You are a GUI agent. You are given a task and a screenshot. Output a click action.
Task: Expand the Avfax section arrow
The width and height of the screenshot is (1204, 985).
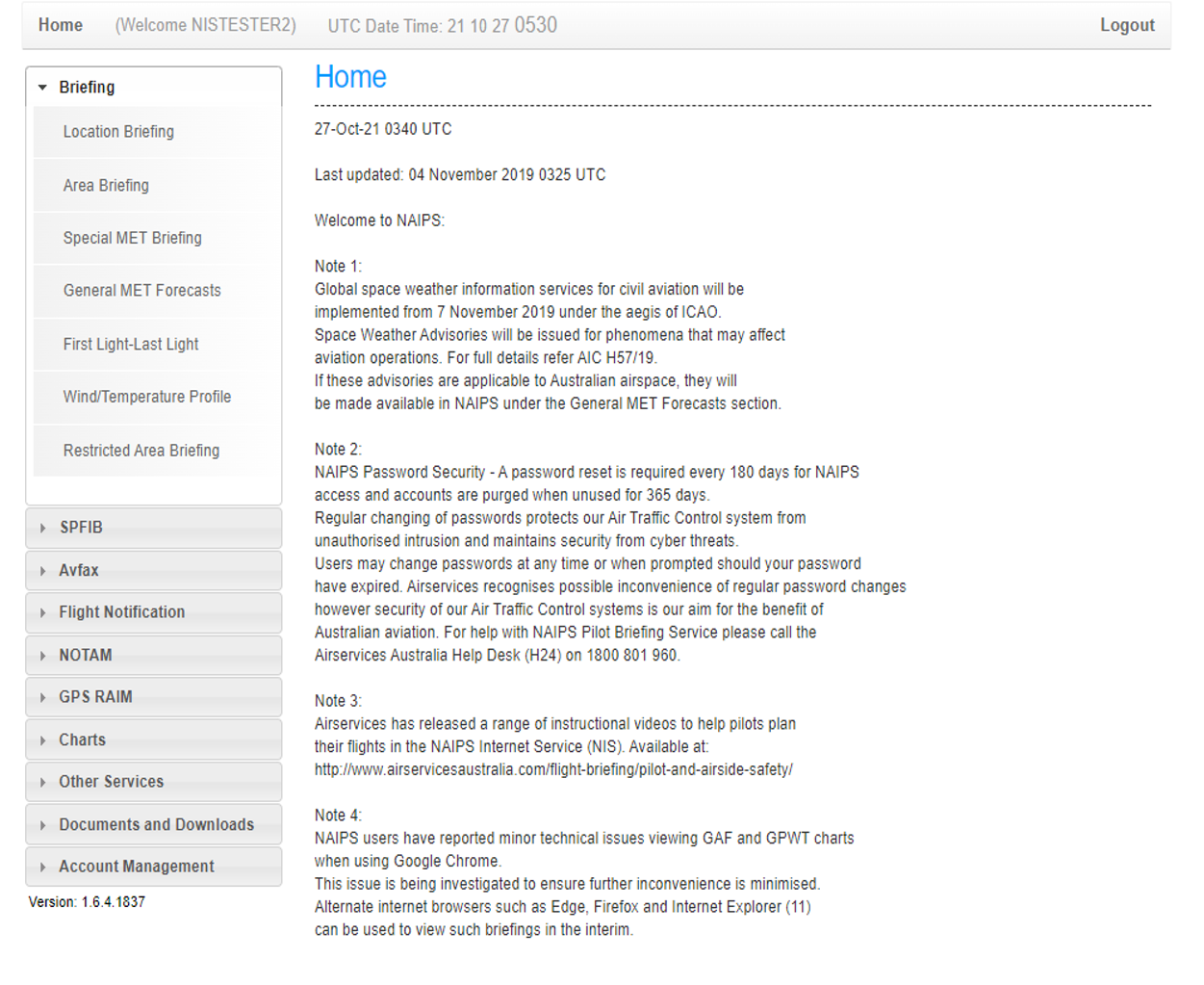tap(42, 571)
